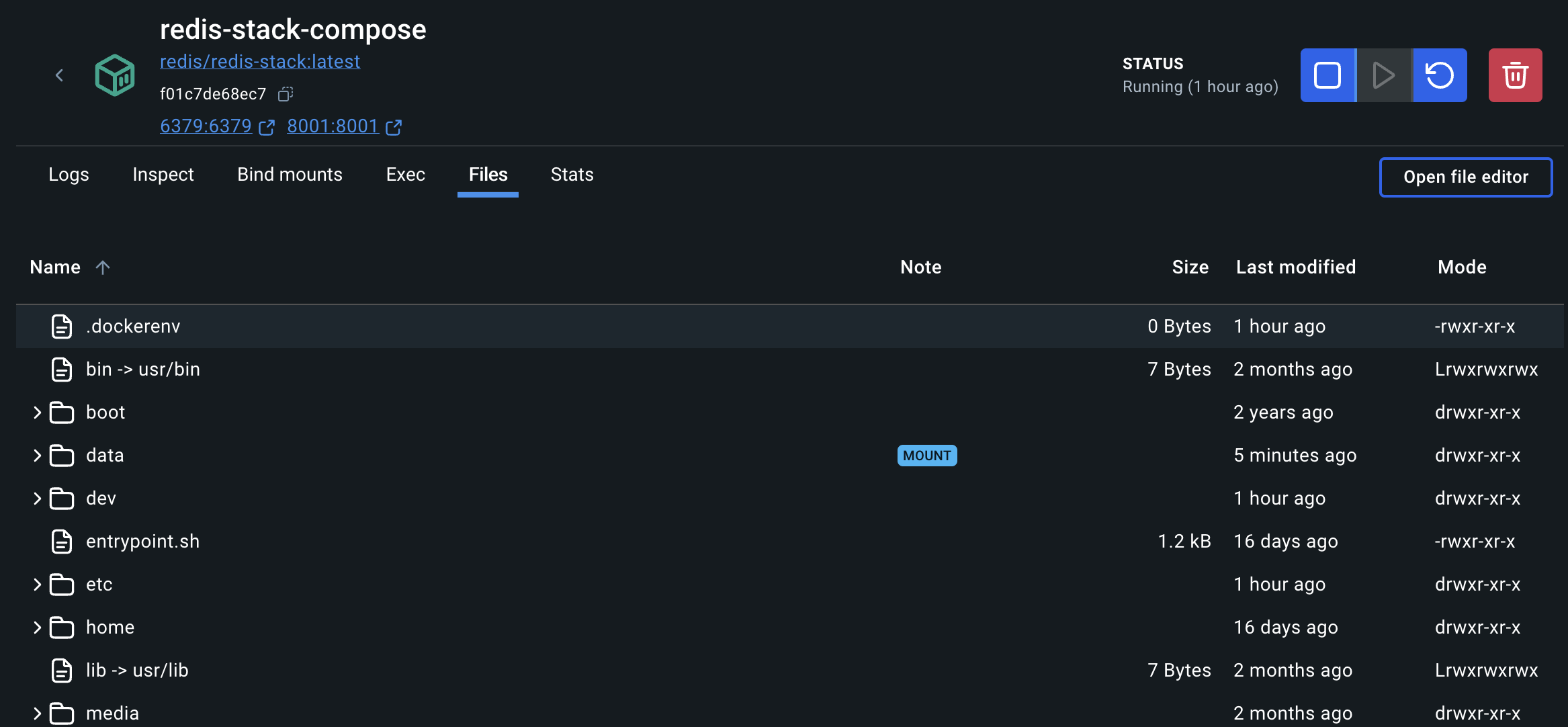Viewport: 1568px width, 727px height.
Task: Open port 6379:6379 link
Action: (x=206, y=126)
